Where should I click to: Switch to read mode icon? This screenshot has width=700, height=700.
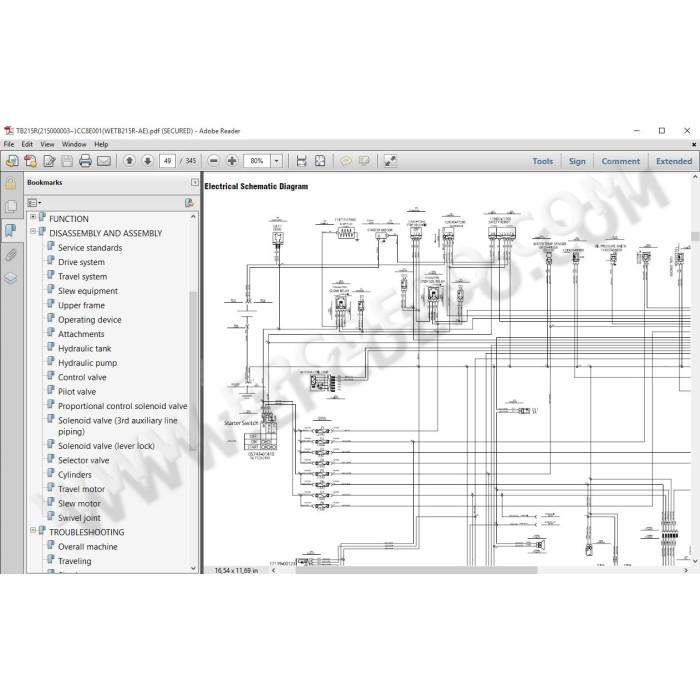click(x=390, y=161)
